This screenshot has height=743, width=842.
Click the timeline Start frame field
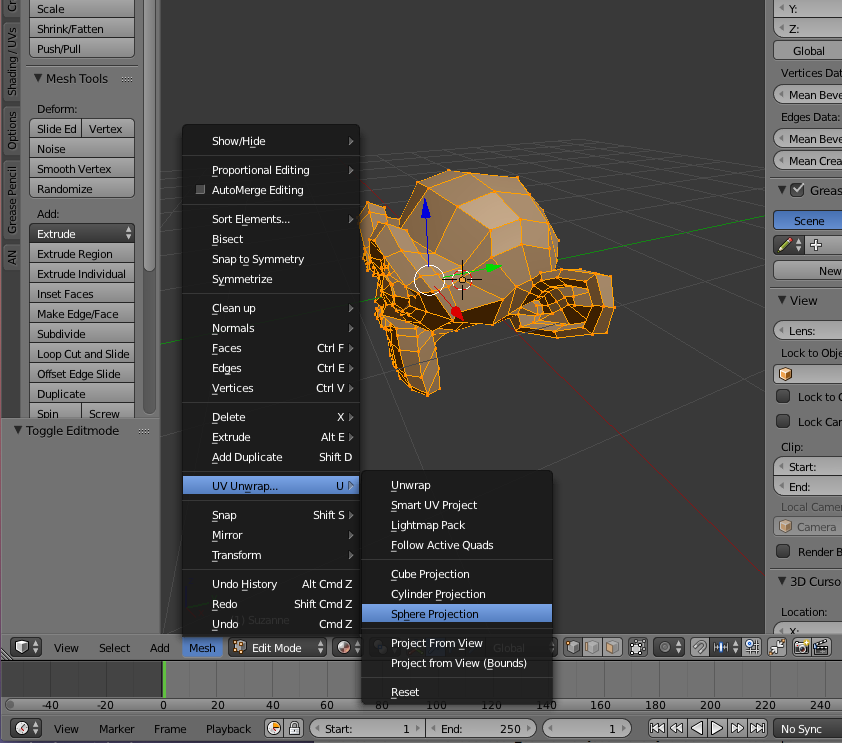367,729
